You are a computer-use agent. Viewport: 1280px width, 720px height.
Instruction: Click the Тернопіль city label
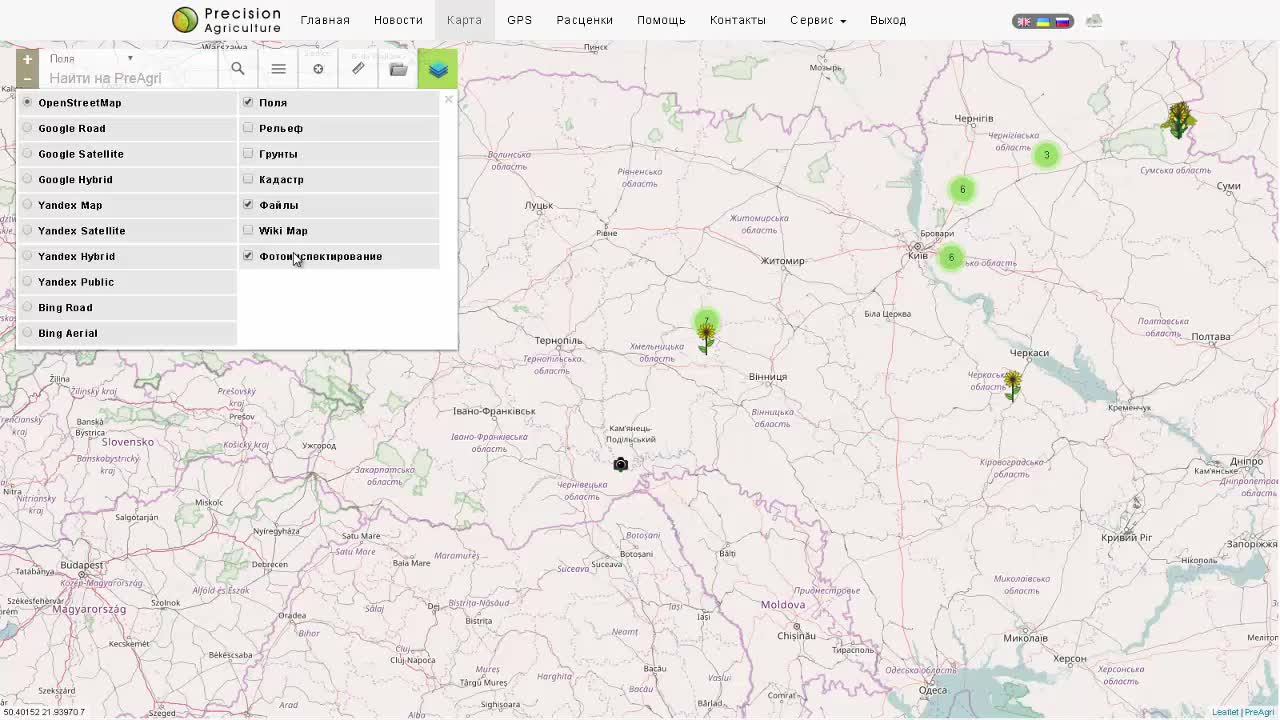pyautogui.click(x=558, y=341)
